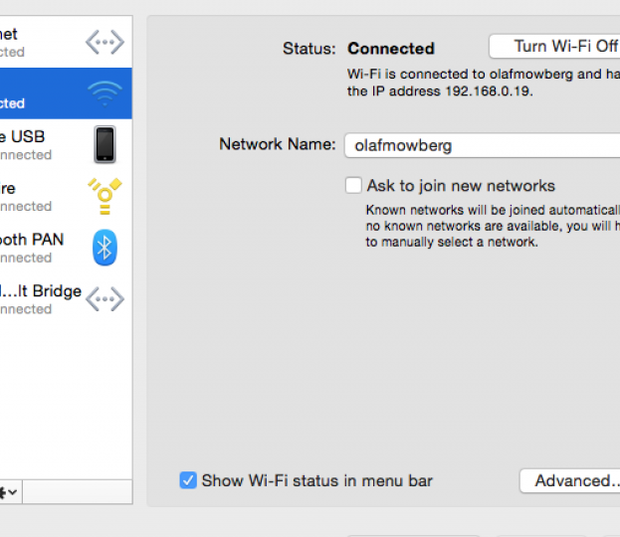
Task: Click the Network Name label
Action: pos(277,144)
